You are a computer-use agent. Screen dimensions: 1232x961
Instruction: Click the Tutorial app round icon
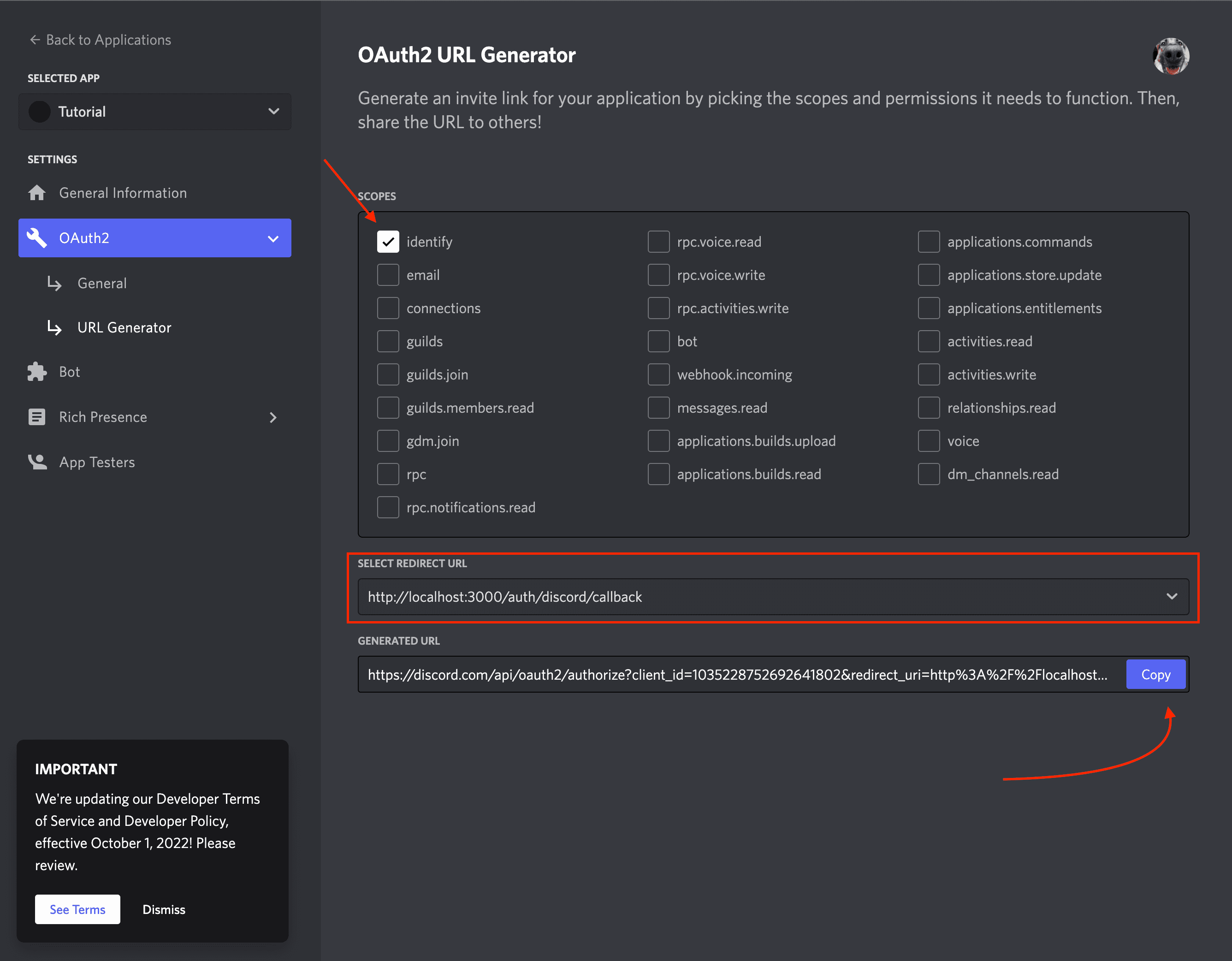(40, 111)
